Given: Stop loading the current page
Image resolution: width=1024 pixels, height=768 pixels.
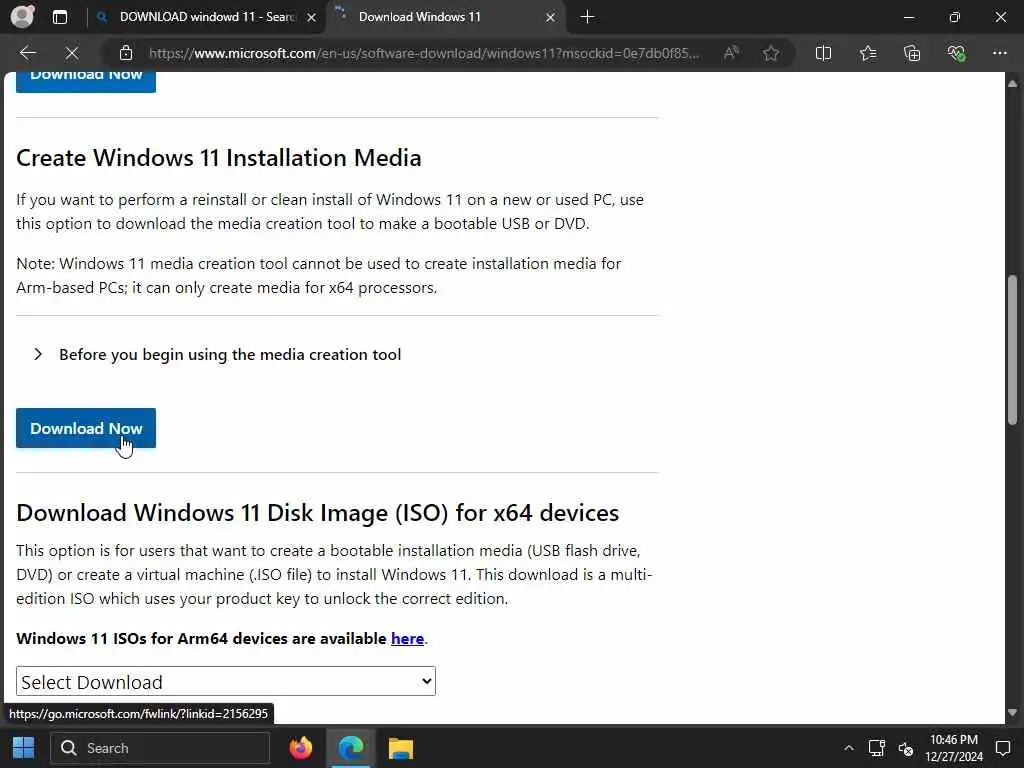Looking at the screenshot, I should (x=72, y=53).
